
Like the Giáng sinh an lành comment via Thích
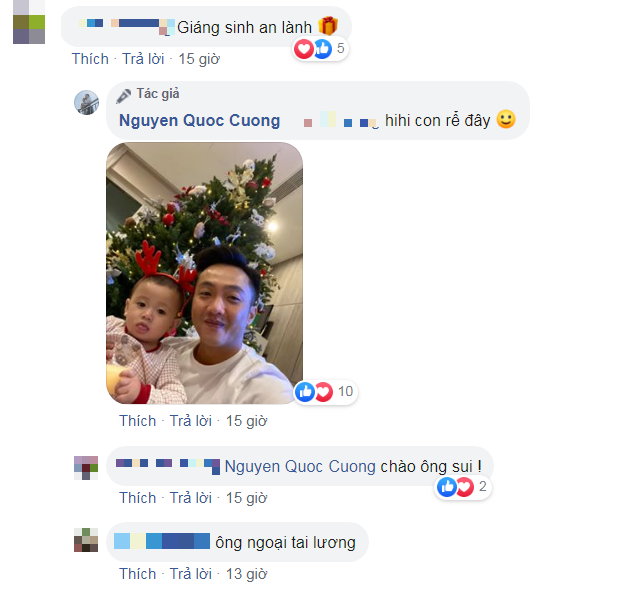click(x=90, y=59)
